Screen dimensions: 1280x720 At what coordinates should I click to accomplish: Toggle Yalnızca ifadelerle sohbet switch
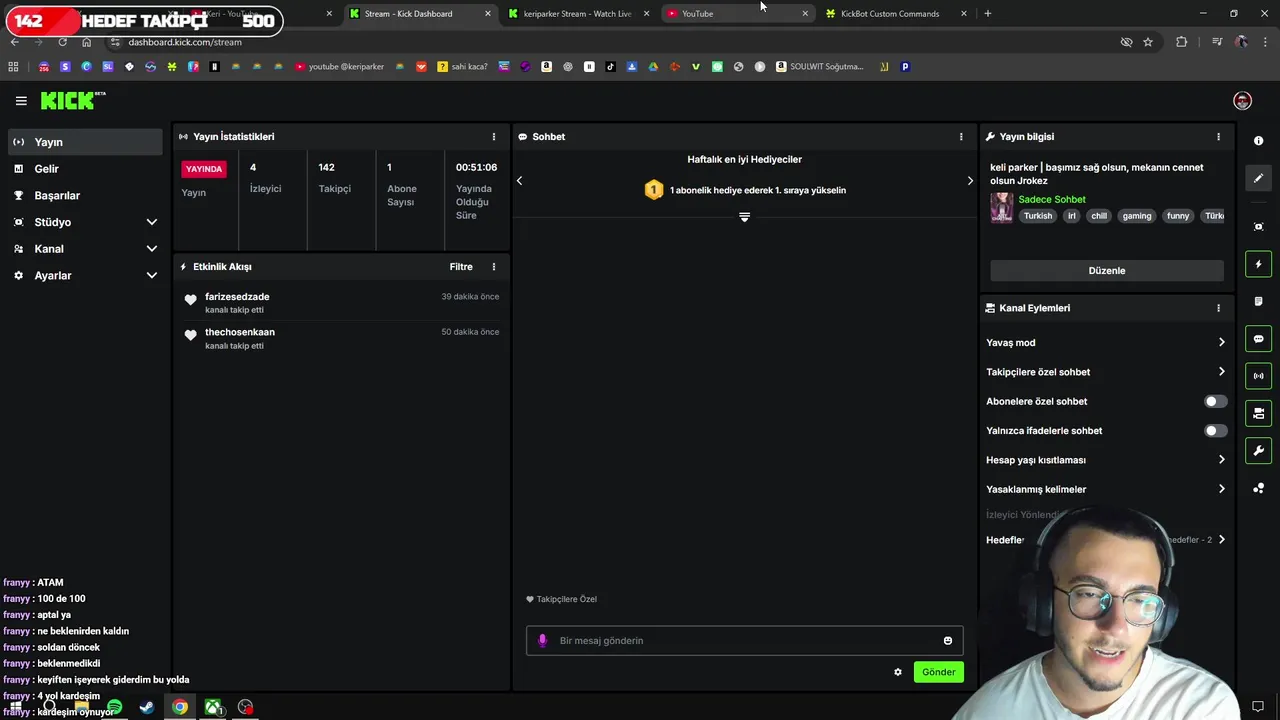(x=1215, y=431)
